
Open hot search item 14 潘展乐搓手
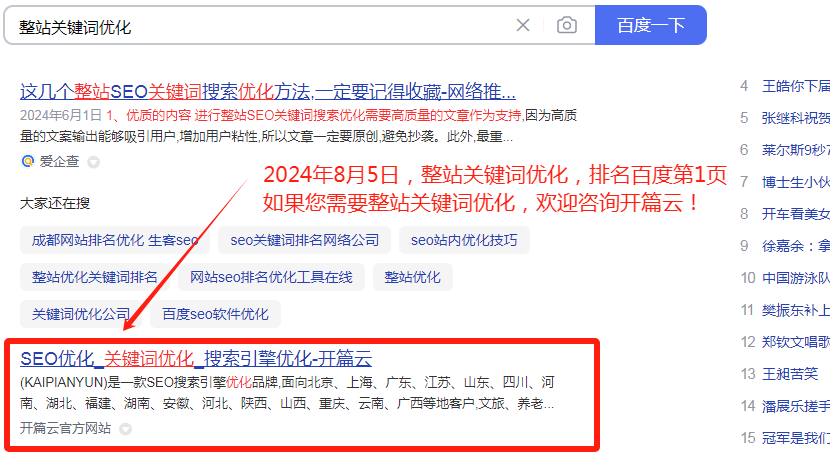(x=796, y=406)
